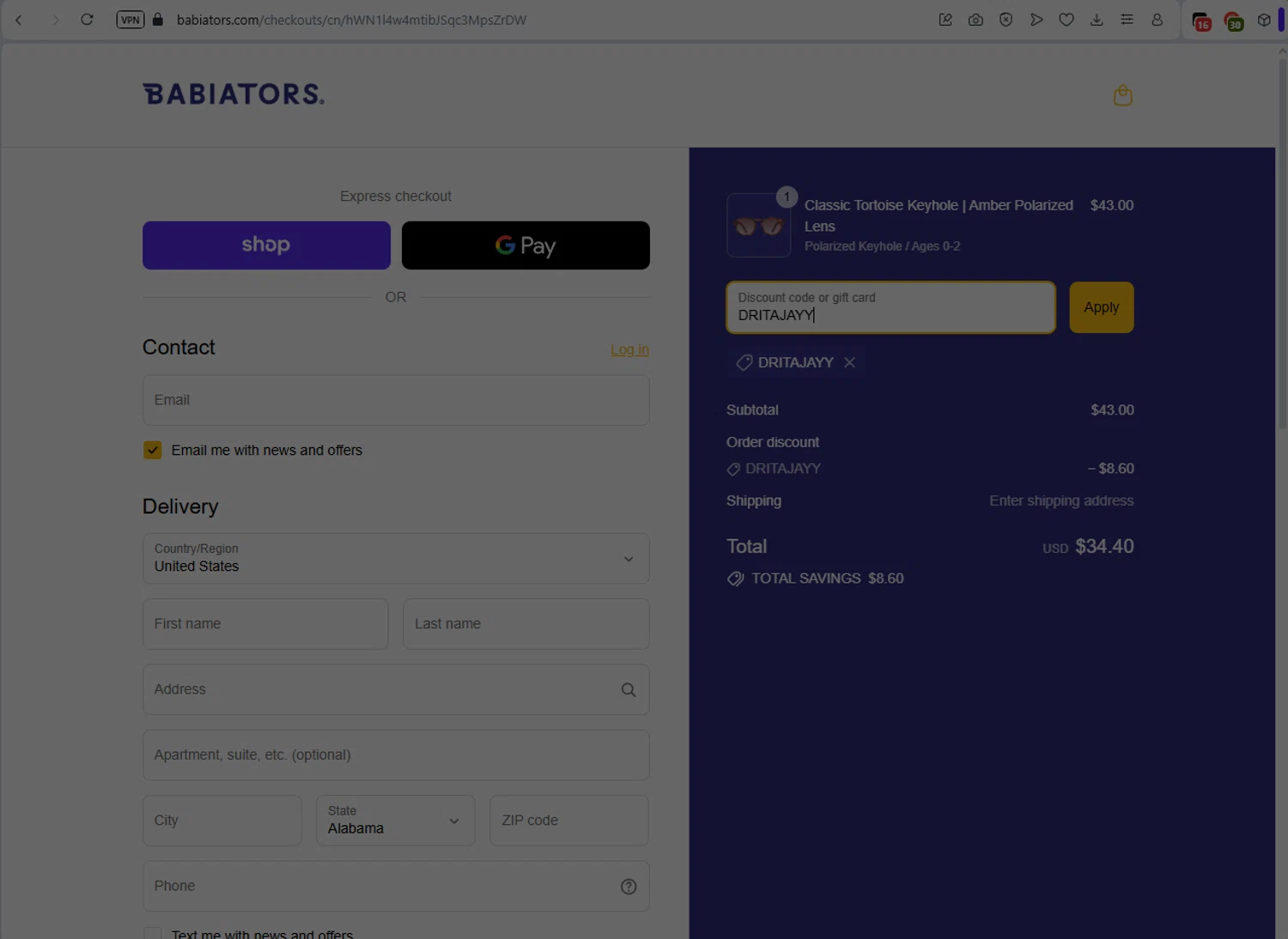Bookmark page with heart icon
Screen dimensions: 1288x939
click(x=1066, y=20)
